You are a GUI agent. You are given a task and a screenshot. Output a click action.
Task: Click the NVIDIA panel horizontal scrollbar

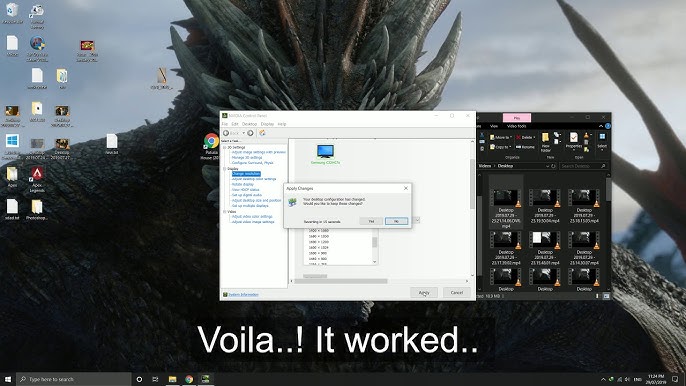click(x=341, y=281)
